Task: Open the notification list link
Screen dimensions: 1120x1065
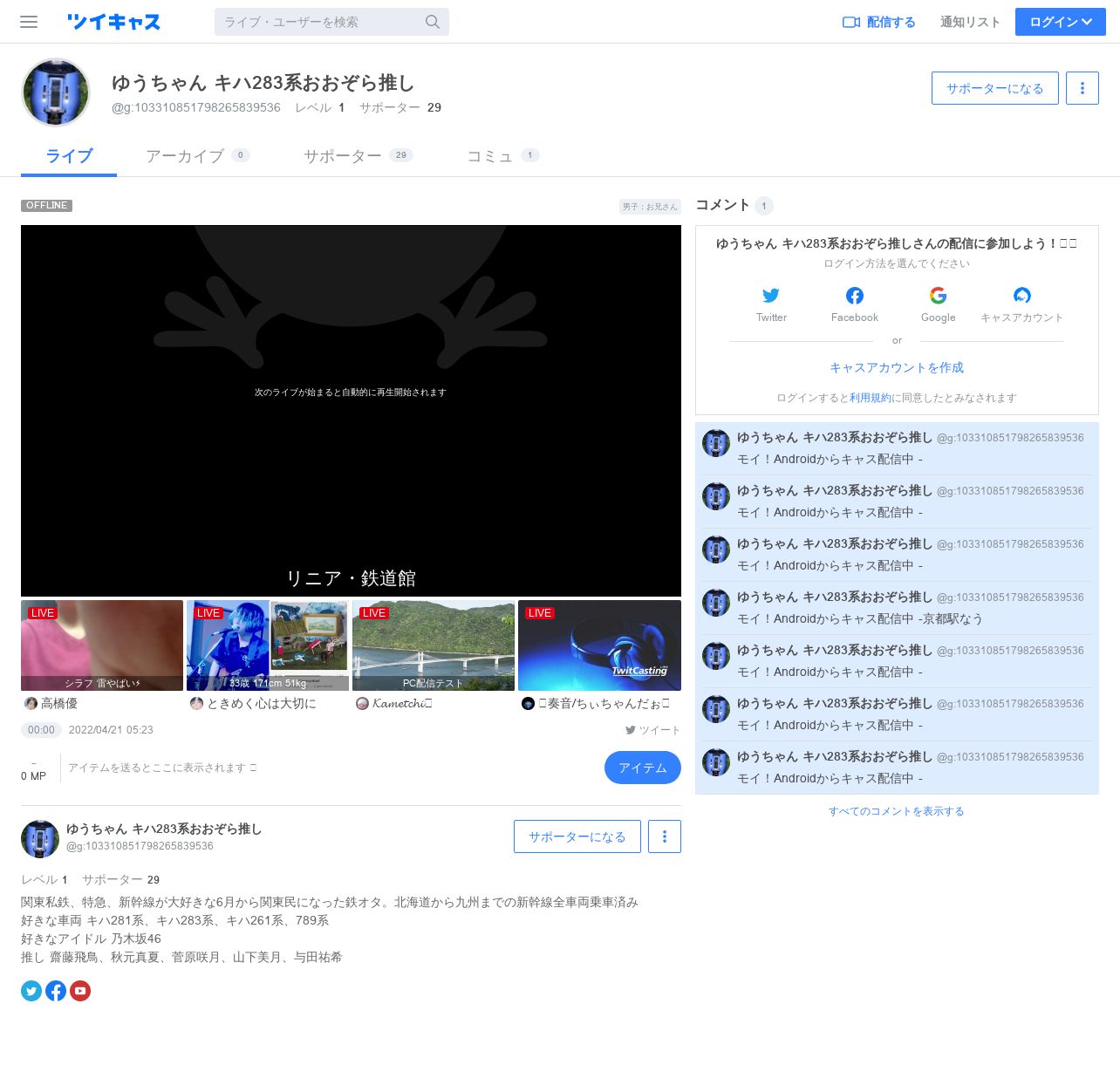Action: (x=970, y=22)
